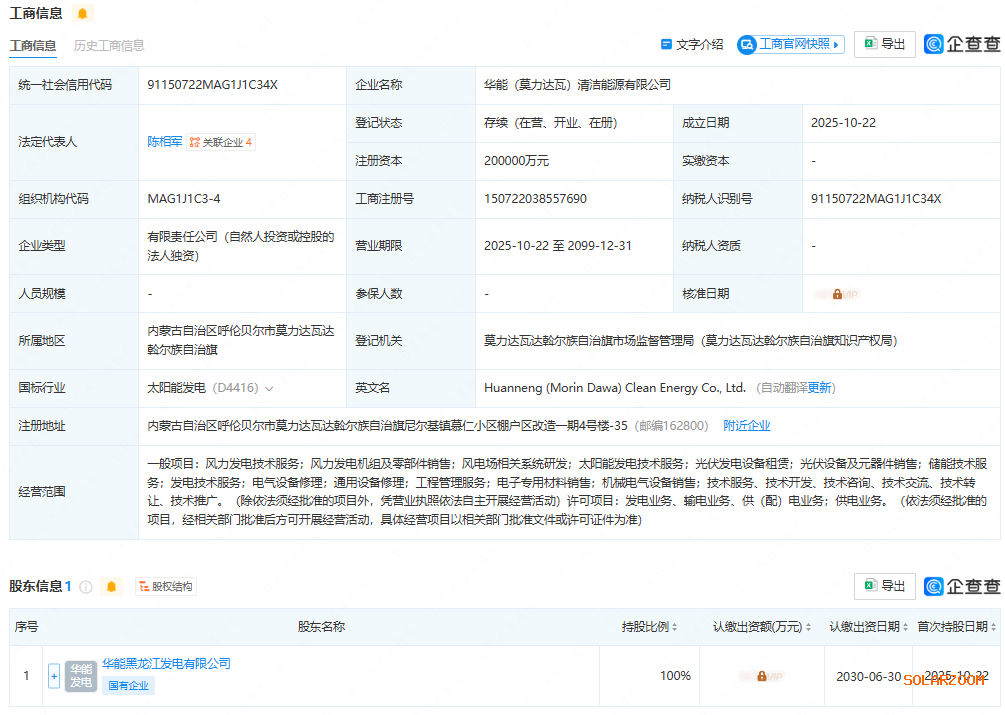This screenshot has width=1005, height=715.
Task: Click the 企查查 logo in the shareholder section
Action: [x=962, y=586]
